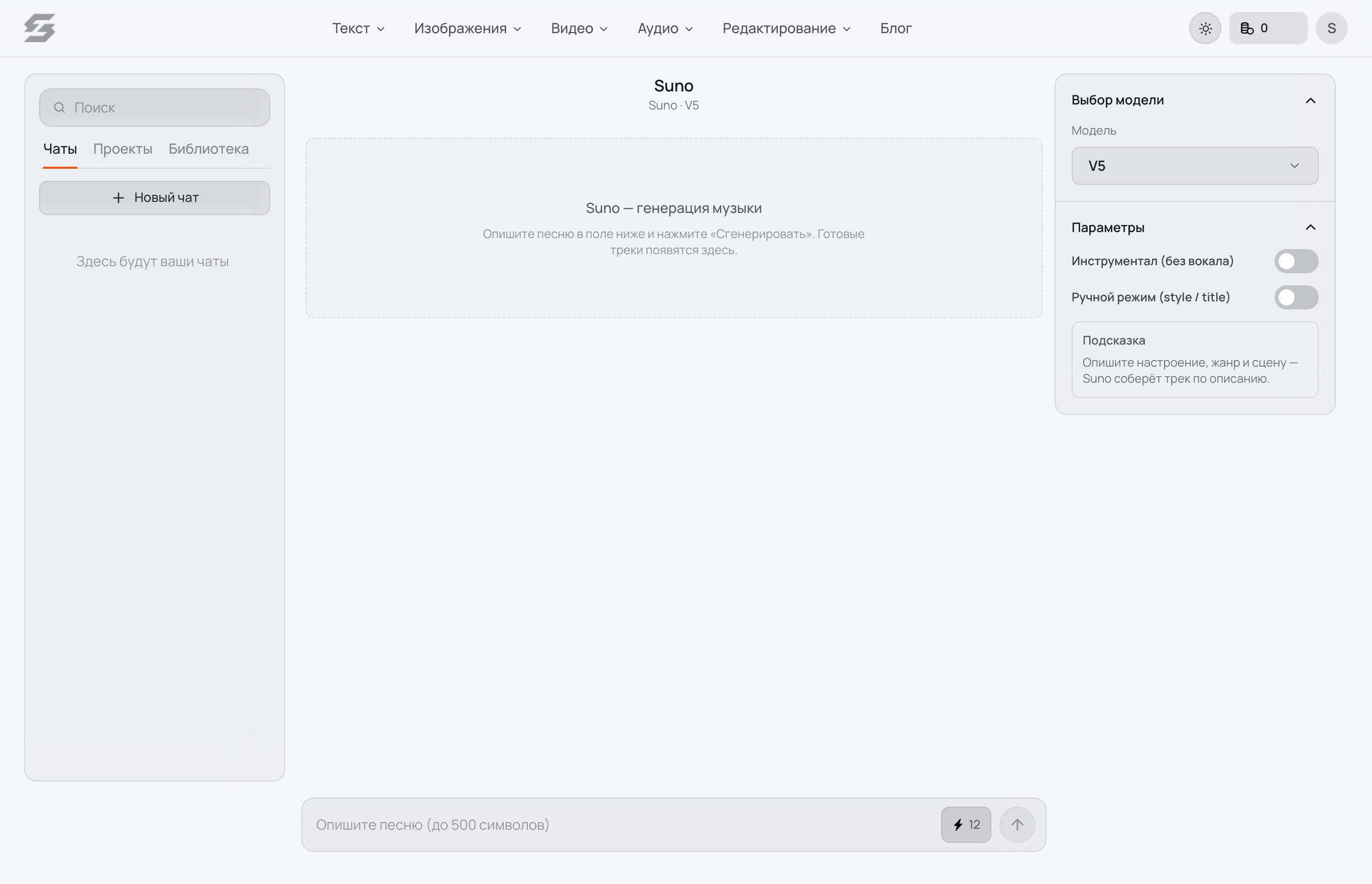Open the Модель V5 dropdown
The image size is (1372, 884).
click(x=1195, y=166)
